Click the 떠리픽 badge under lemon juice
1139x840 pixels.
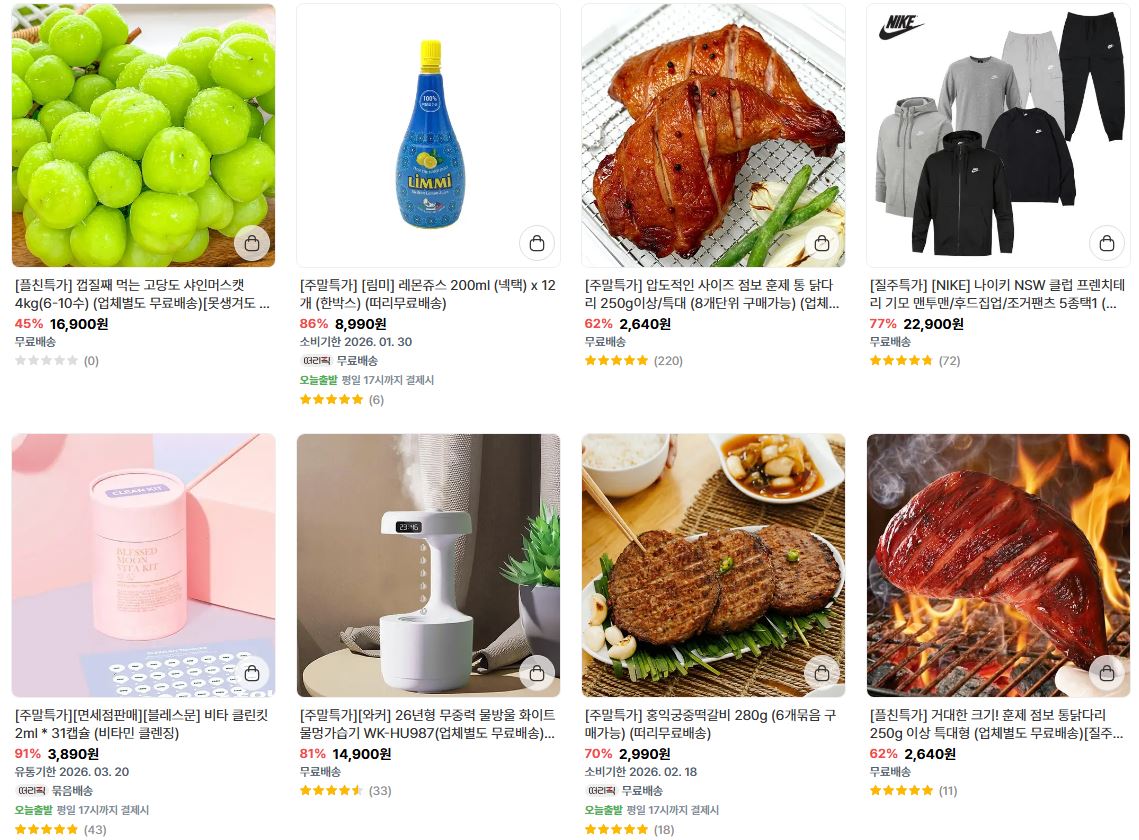click(316, 360)
